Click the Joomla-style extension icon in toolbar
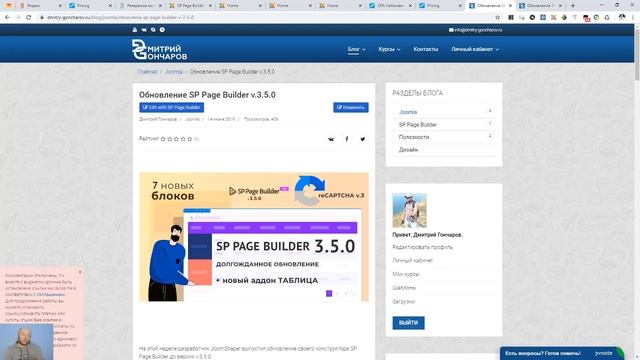 click(x=553, y=18)
